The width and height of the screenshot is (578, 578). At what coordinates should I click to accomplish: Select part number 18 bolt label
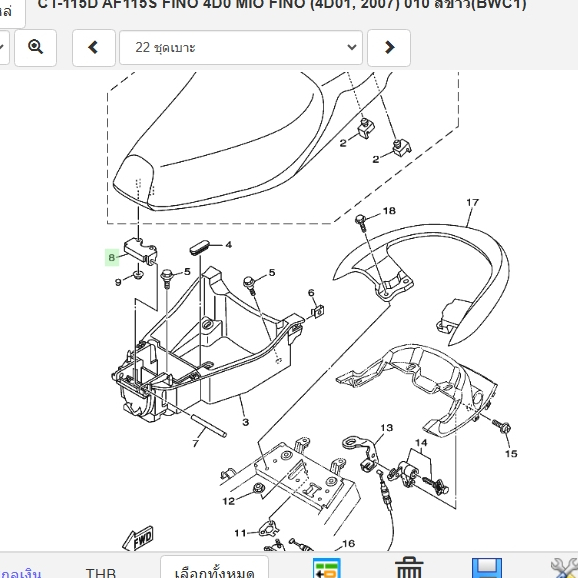[x=389, y=210]
